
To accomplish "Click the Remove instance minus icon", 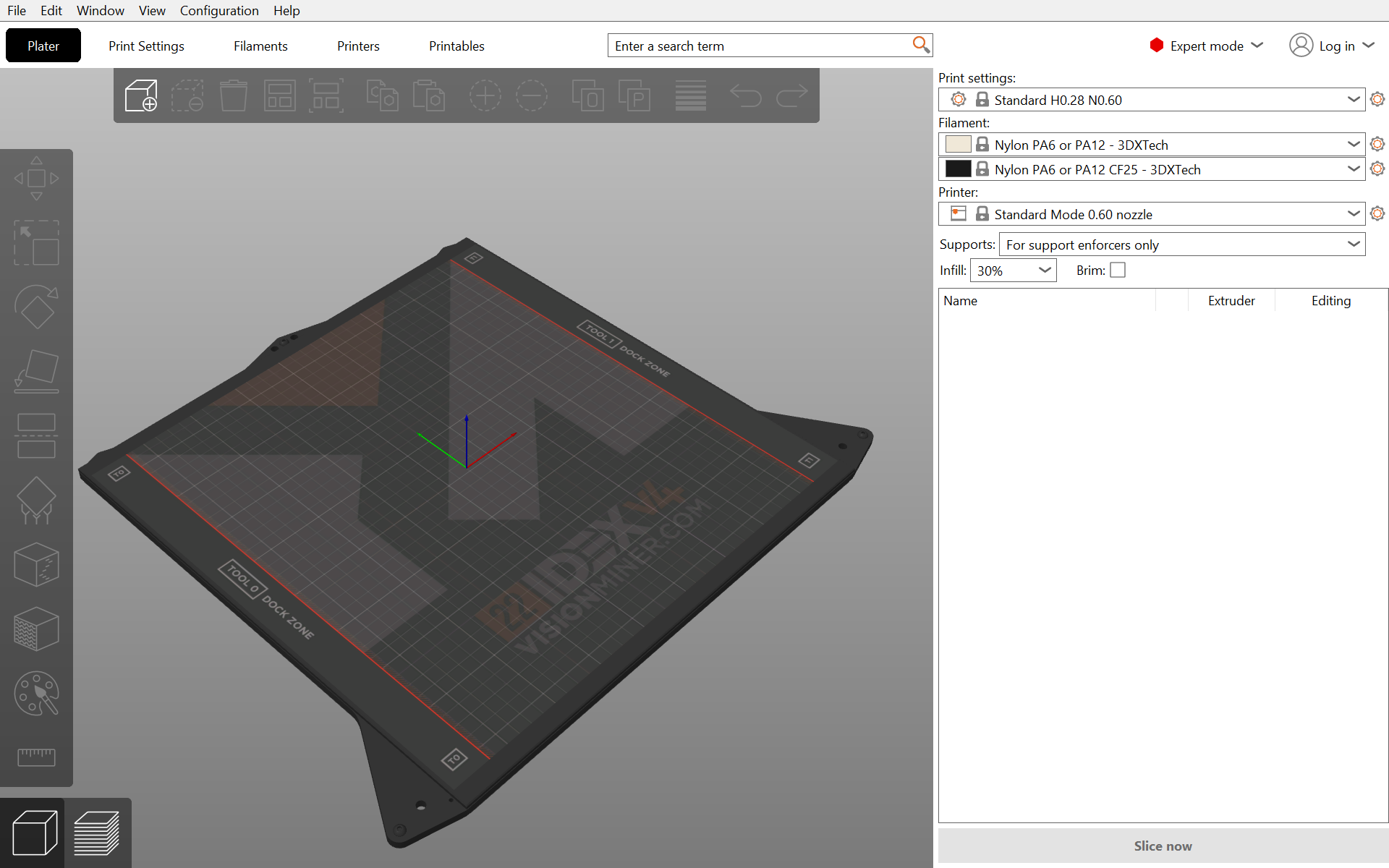I will pos(532,95).
